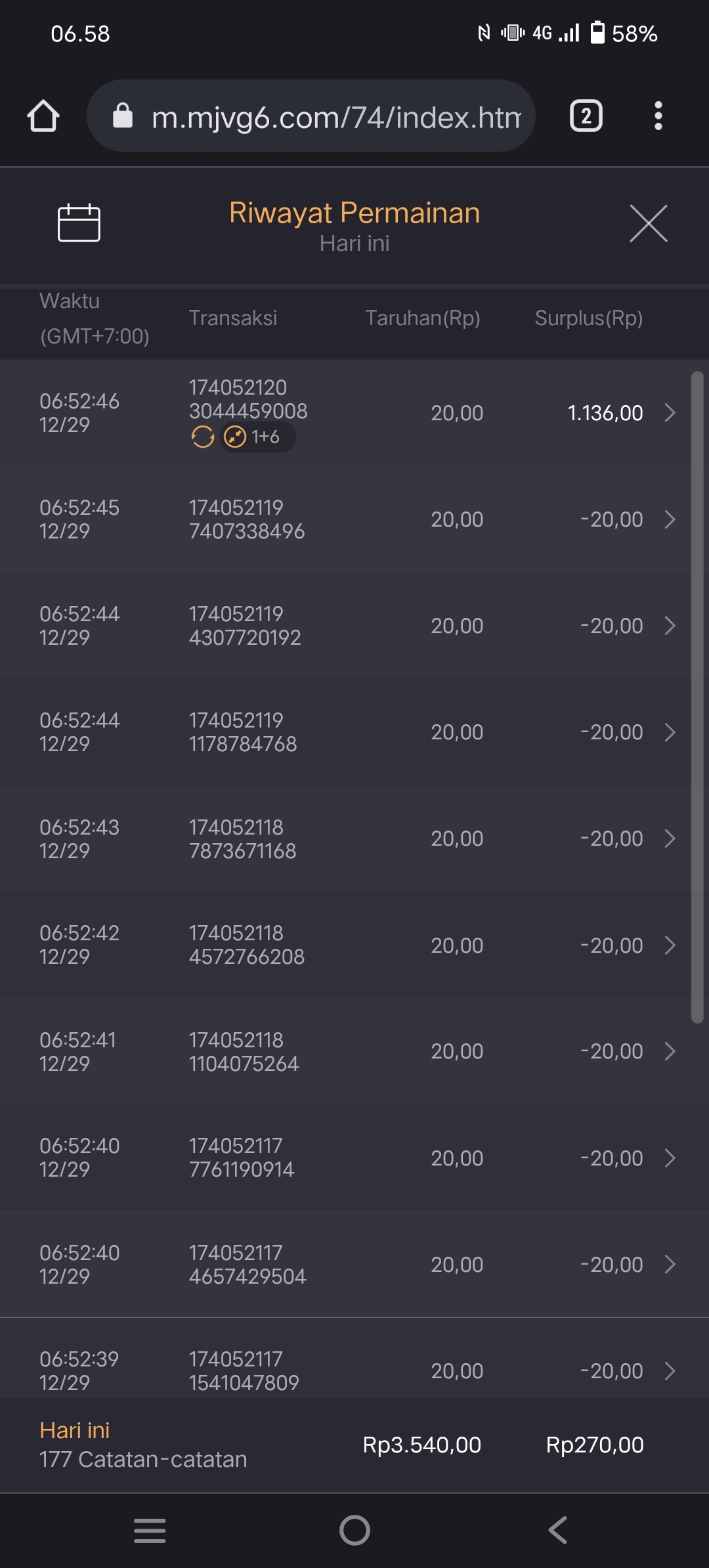Open the browser tab switcher showing 2
The image size is (709, 1568).
(x=586, y=116)
